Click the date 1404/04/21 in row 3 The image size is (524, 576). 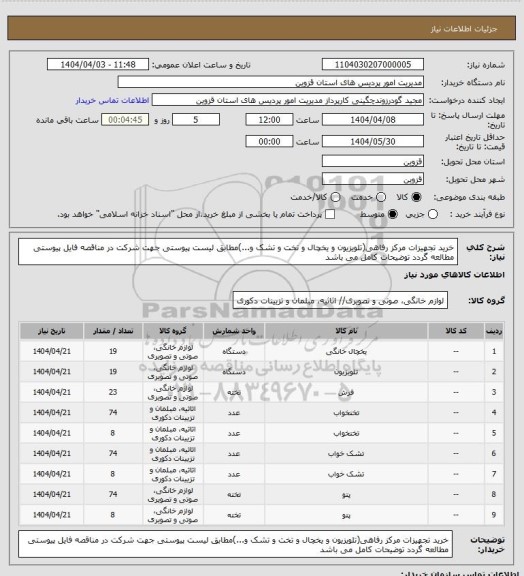pyautogui.click(x=51, y=392)
